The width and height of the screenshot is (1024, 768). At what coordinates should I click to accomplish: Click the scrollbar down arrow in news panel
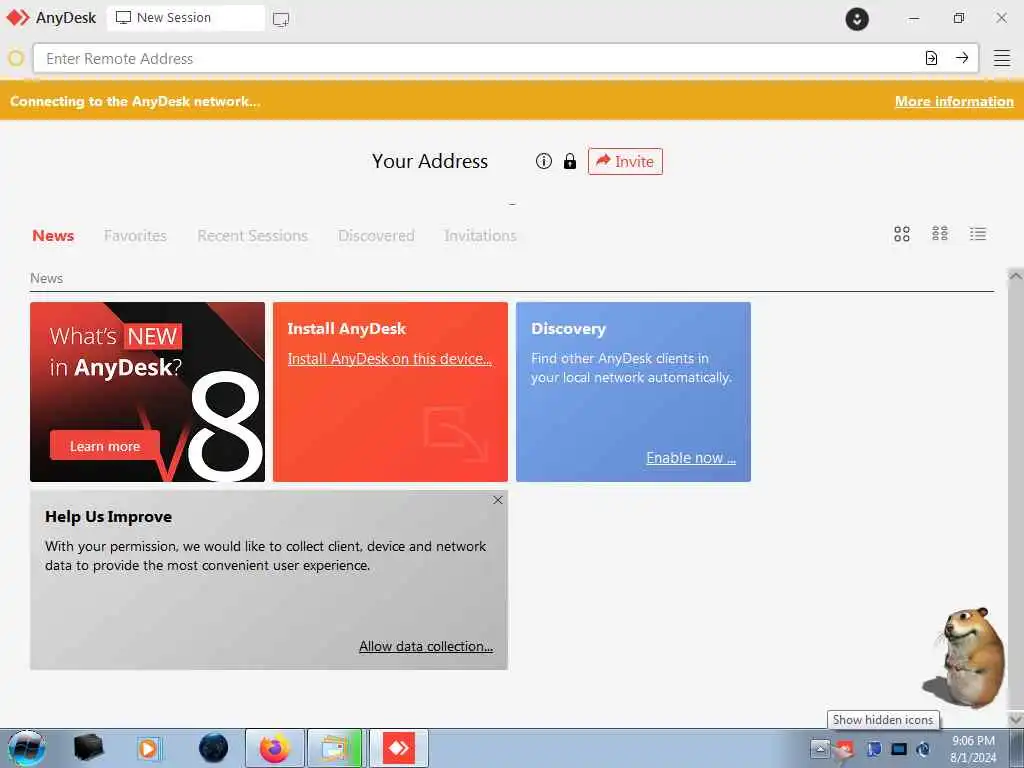1016,719
